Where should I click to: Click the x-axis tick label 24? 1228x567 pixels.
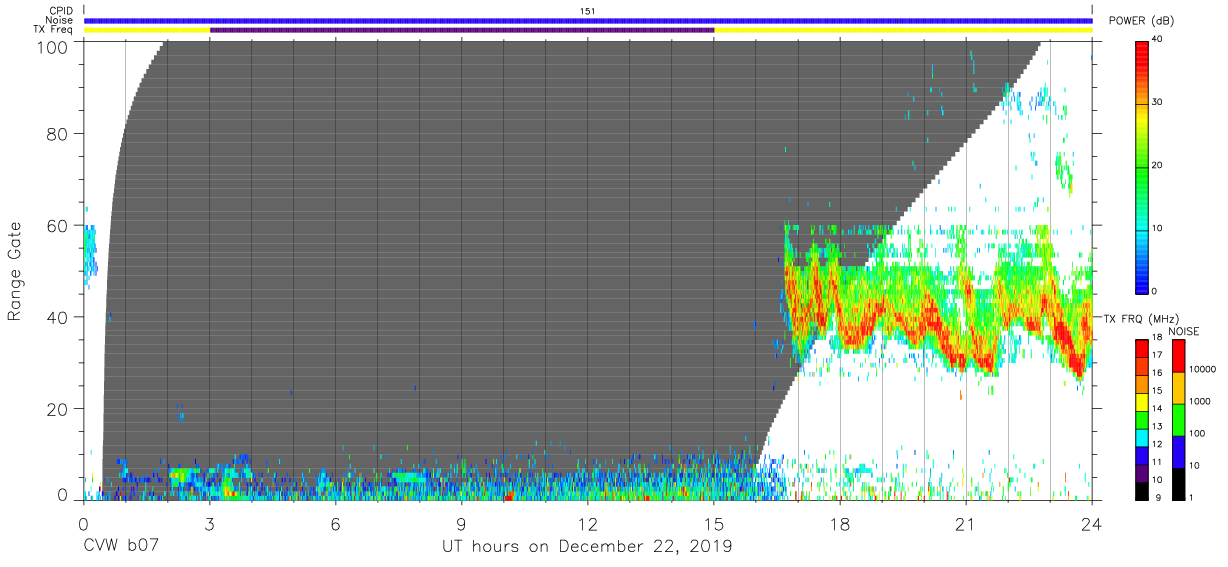click(x=1092, y=523)
